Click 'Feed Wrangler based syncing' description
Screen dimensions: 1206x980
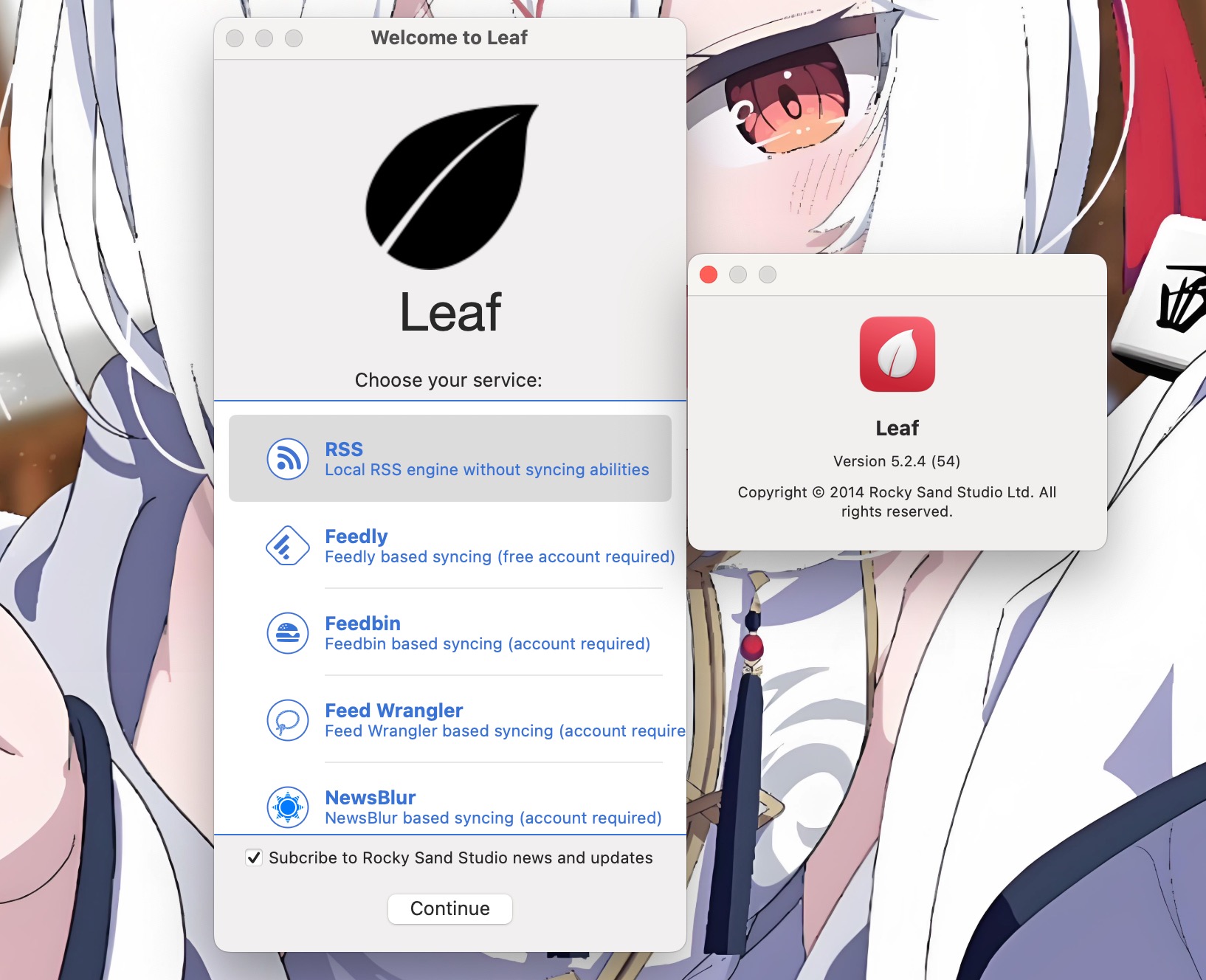(x=505, y=731)
